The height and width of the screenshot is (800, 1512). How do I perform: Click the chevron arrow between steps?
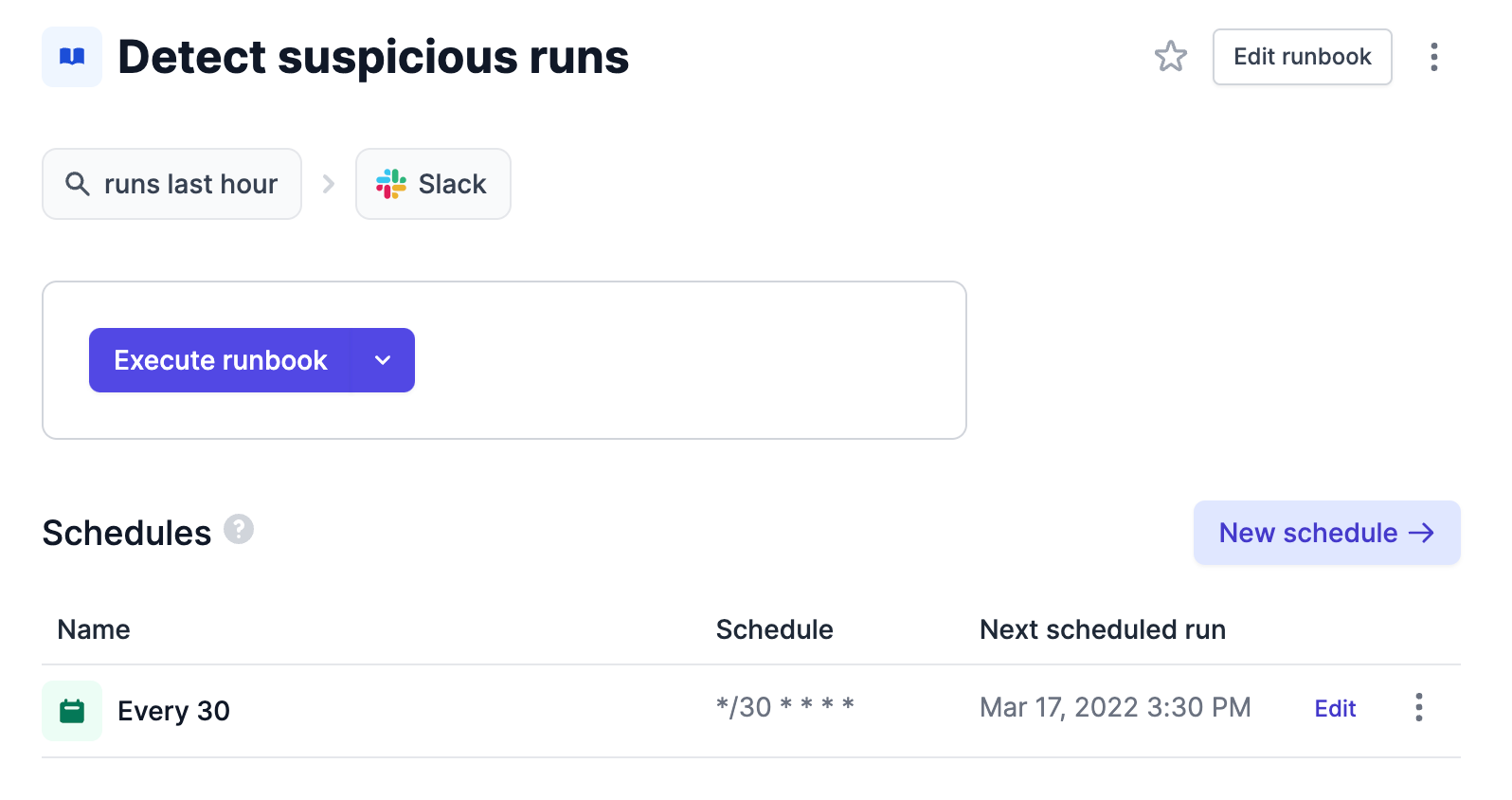(329, 184)
